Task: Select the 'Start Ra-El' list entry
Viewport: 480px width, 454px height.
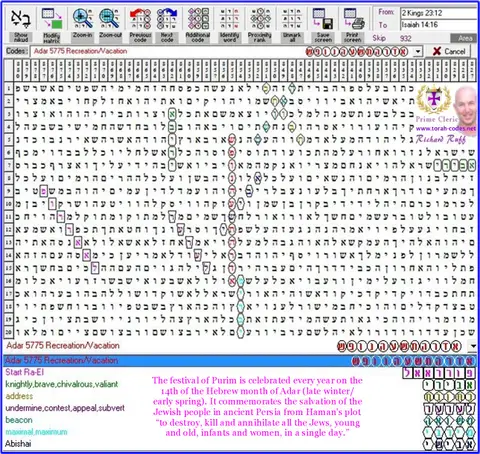Action: 25,372
